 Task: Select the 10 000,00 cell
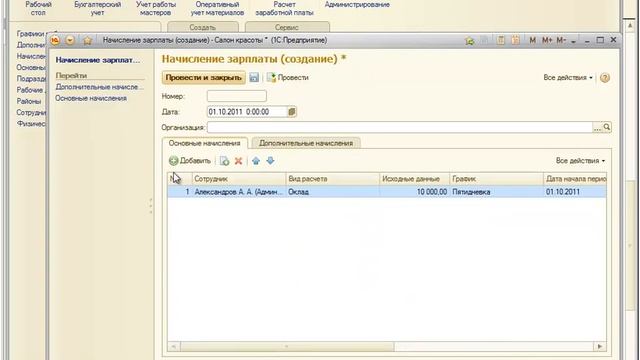415,192
